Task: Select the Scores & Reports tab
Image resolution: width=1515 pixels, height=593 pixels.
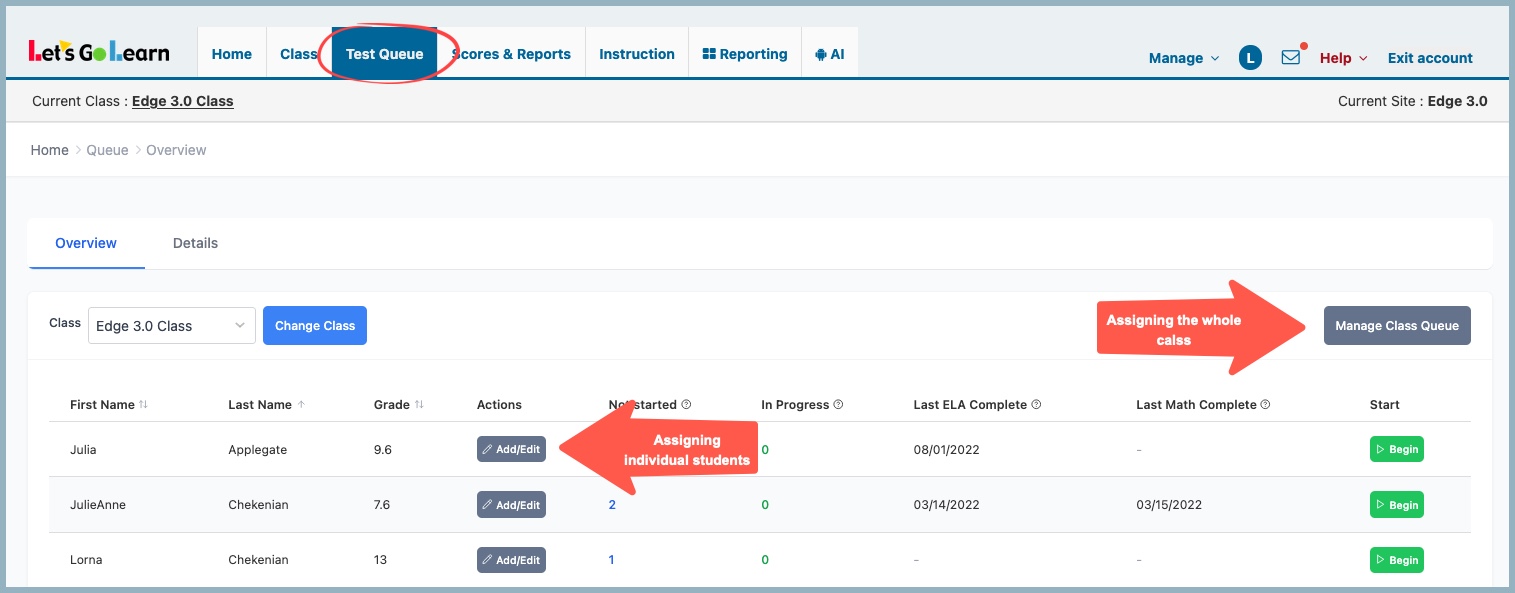Action: pos(511,54)
